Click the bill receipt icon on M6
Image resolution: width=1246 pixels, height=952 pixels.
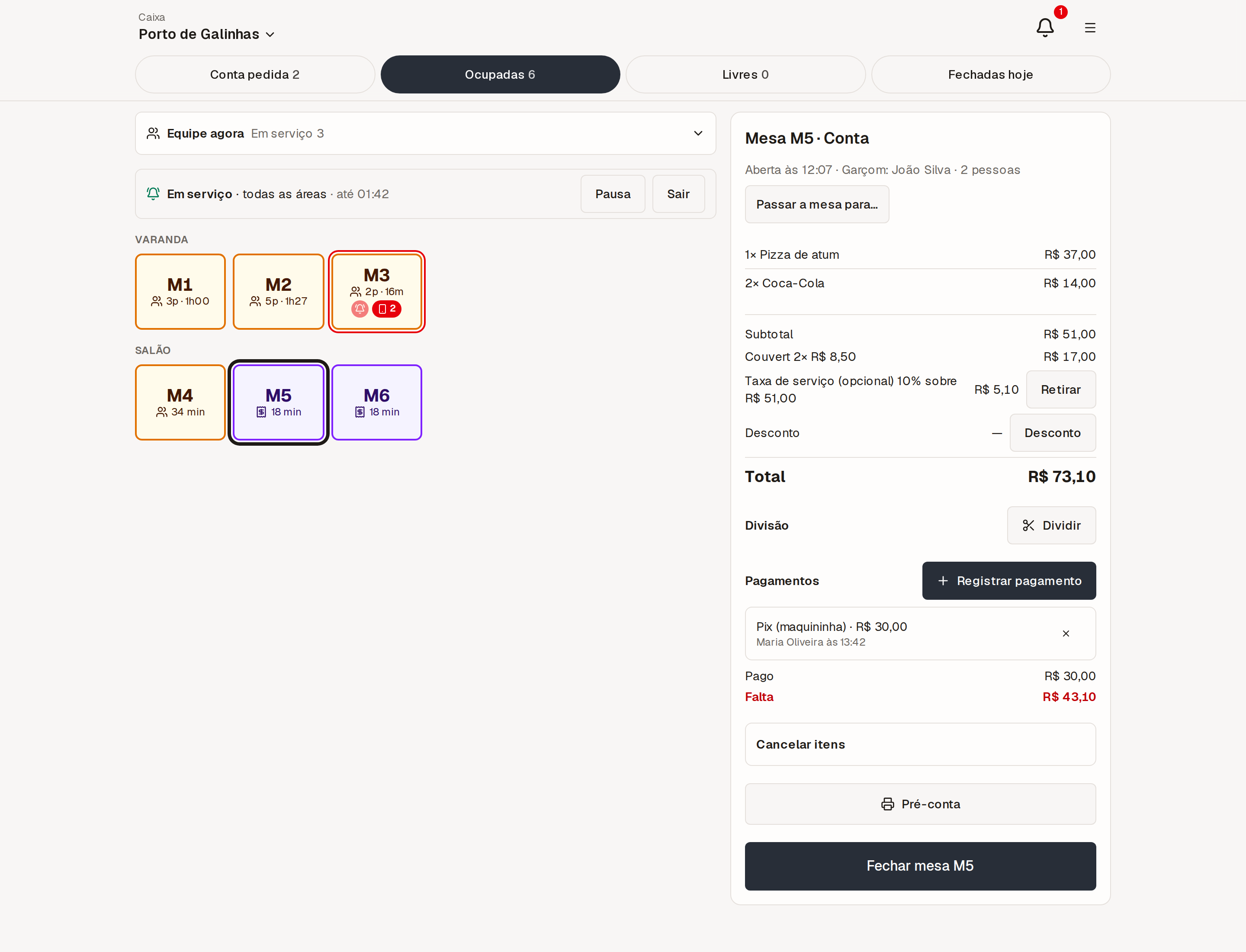360,412
